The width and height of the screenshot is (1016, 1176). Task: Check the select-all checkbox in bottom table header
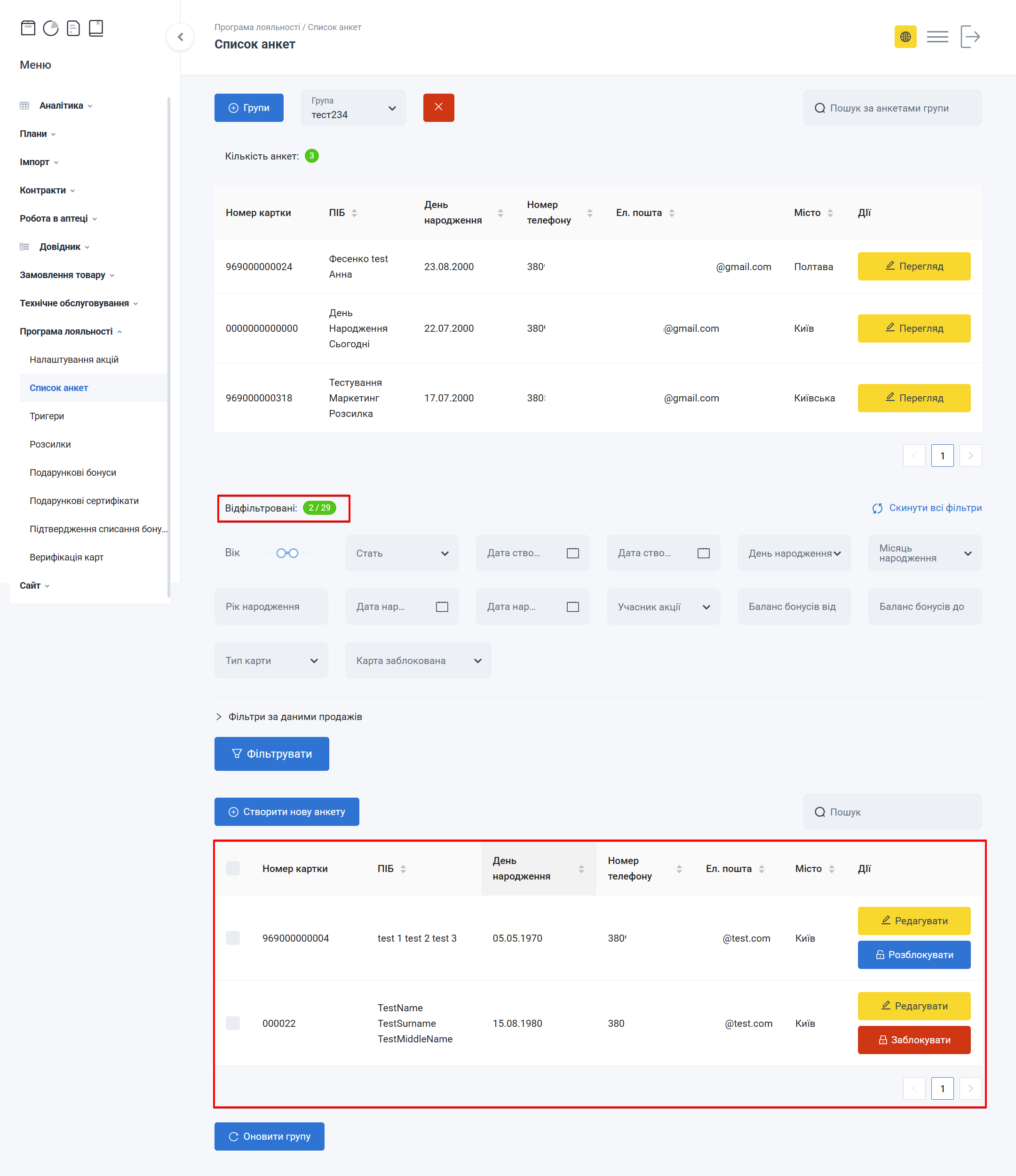232,868
